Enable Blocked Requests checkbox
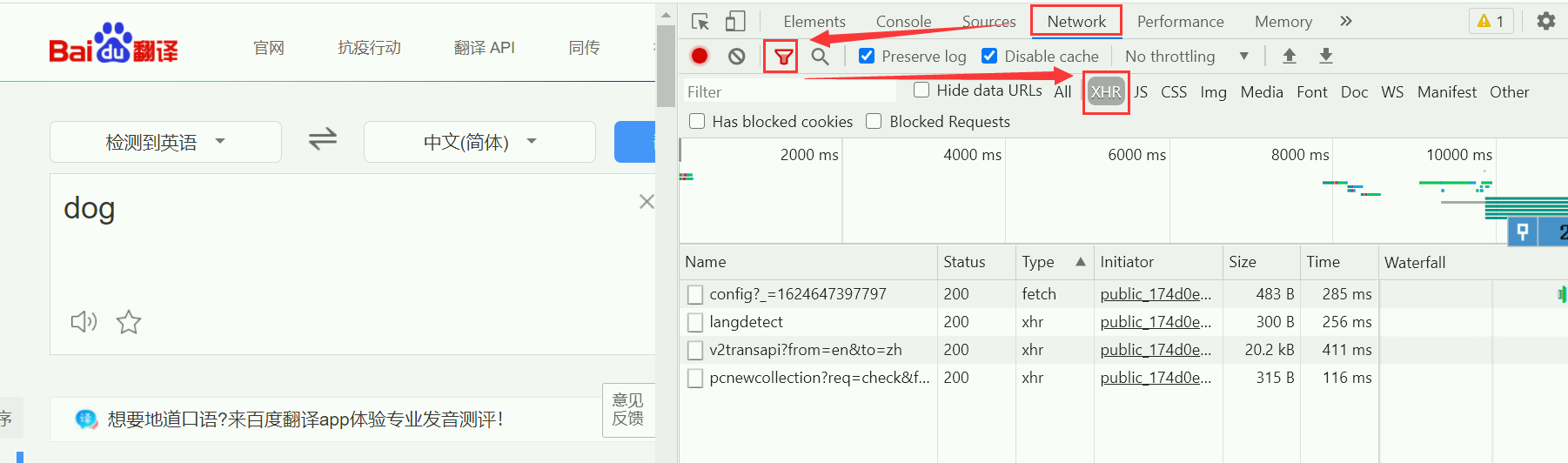The width and height of the screenshot is (1568, 463). [x=874, y=121]
